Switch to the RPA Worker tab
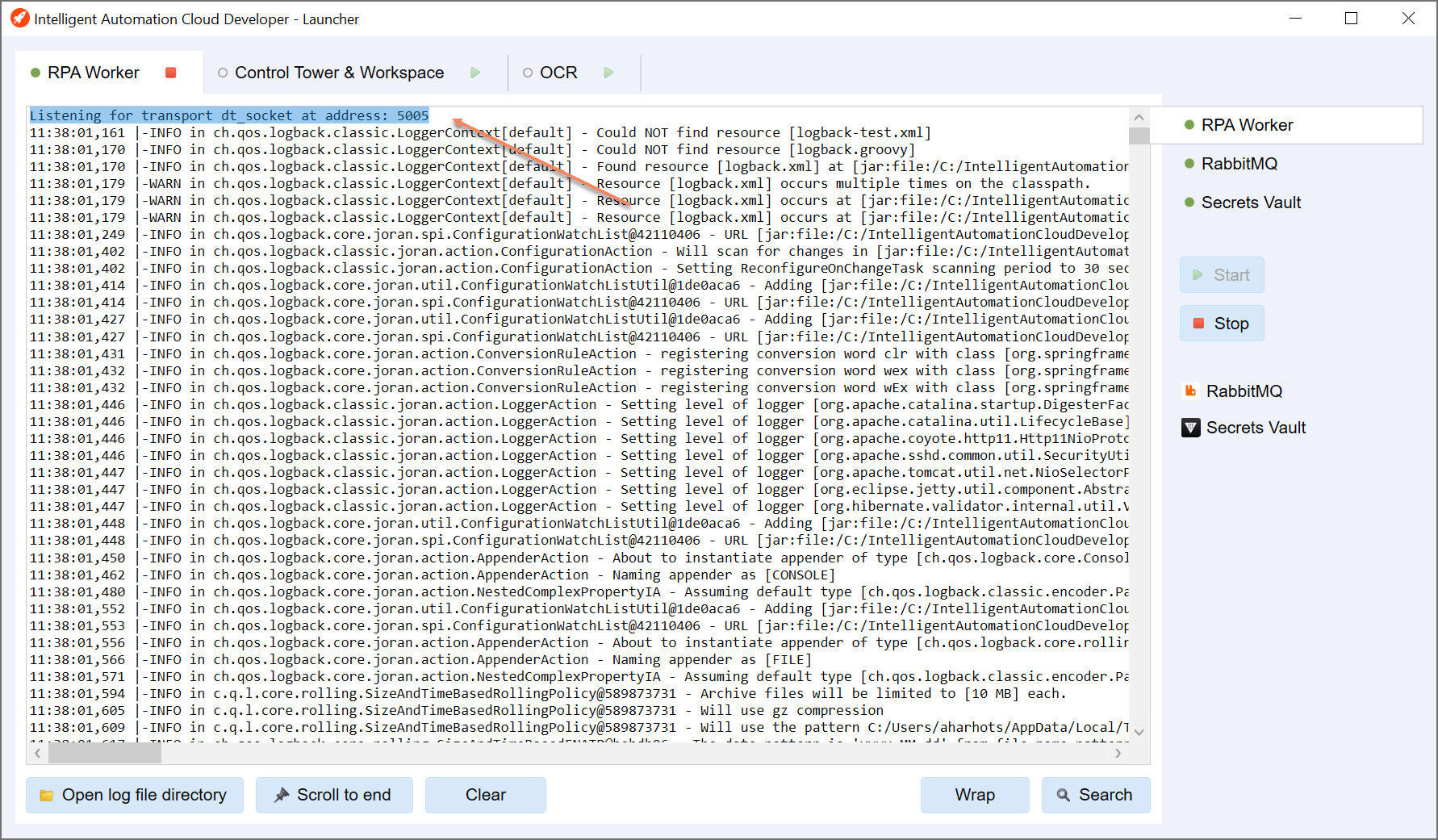The image size is (1438, 840). tap(94, 73)
